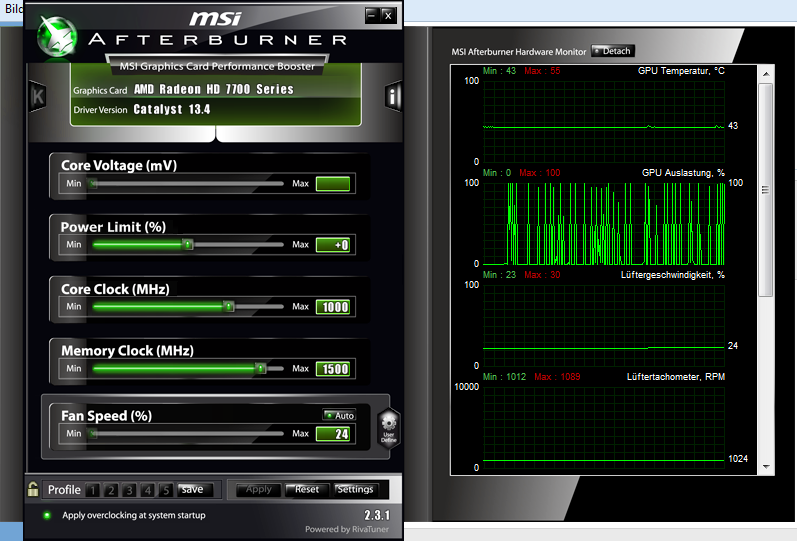797x541 pixels.
Task: Click 'MSI Afterburner Hardware Monitor' title
Action: (519, 52)
